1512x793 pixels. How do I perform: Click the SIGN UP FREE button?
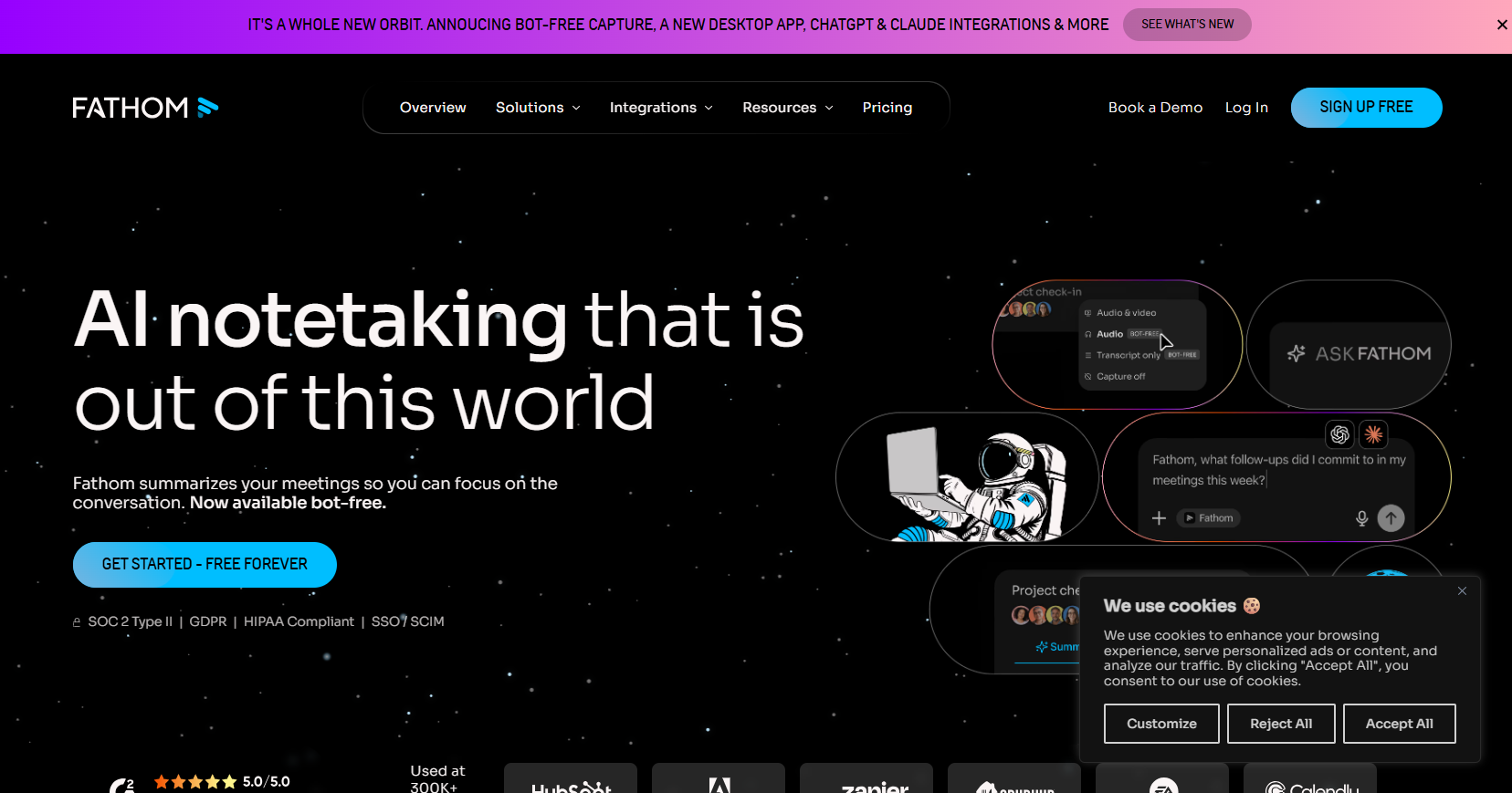[1366, 108]
